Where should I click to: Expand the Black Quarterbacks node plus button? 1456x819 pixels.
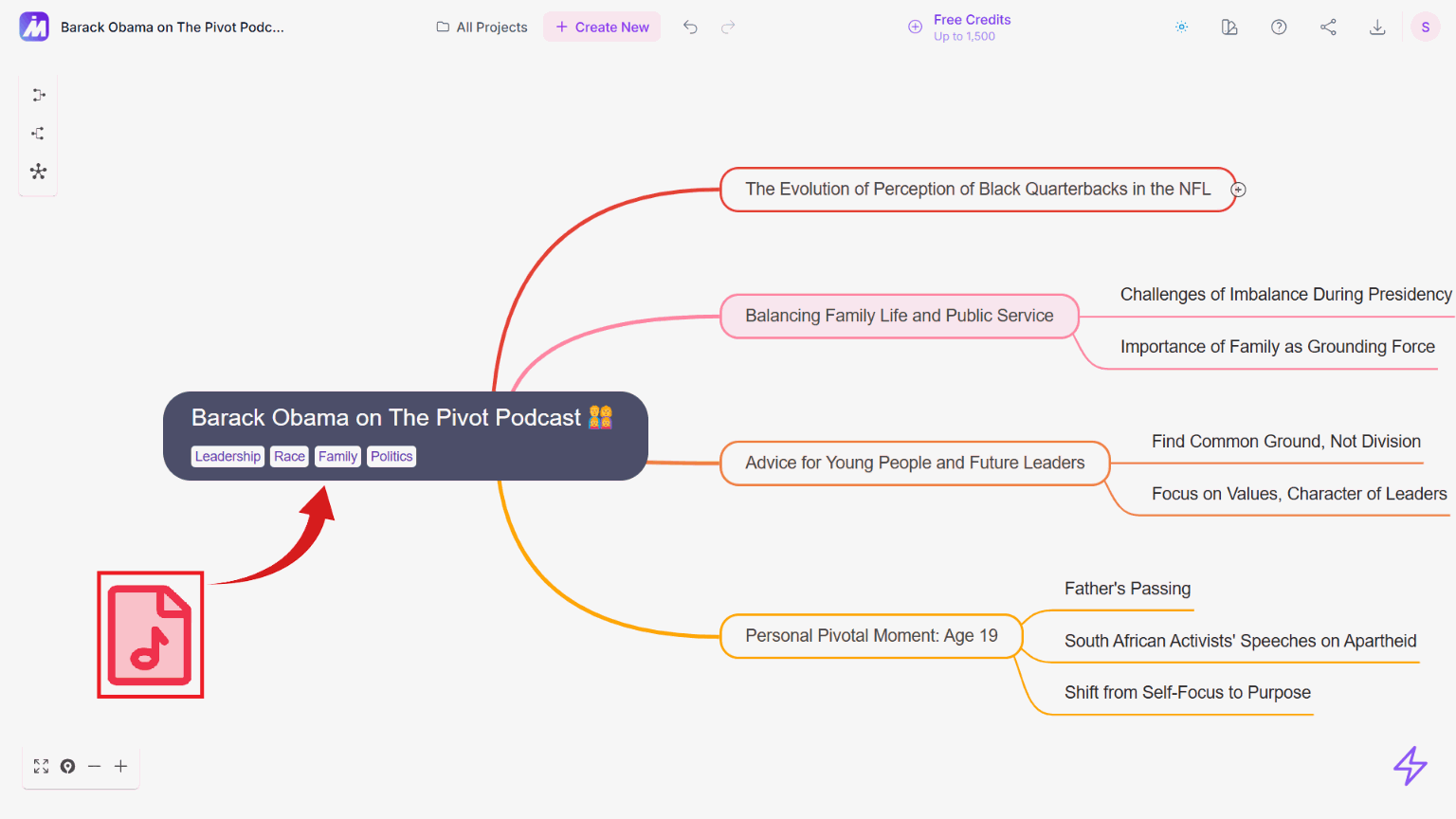(1238, 190)
